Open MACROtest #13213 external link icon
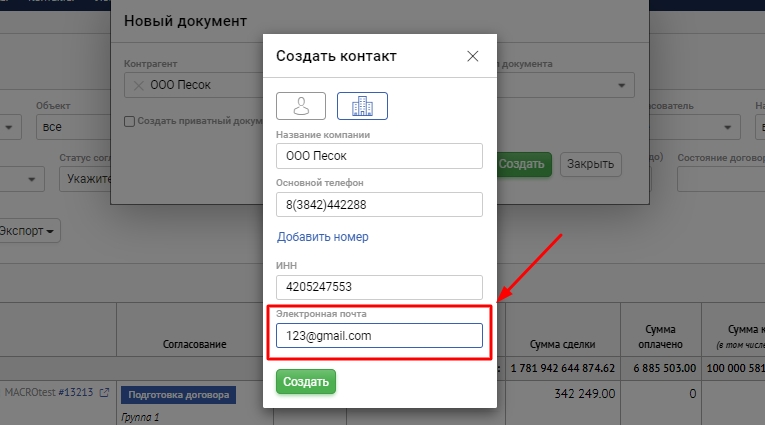Screen dimensions: 765x425 105,393
